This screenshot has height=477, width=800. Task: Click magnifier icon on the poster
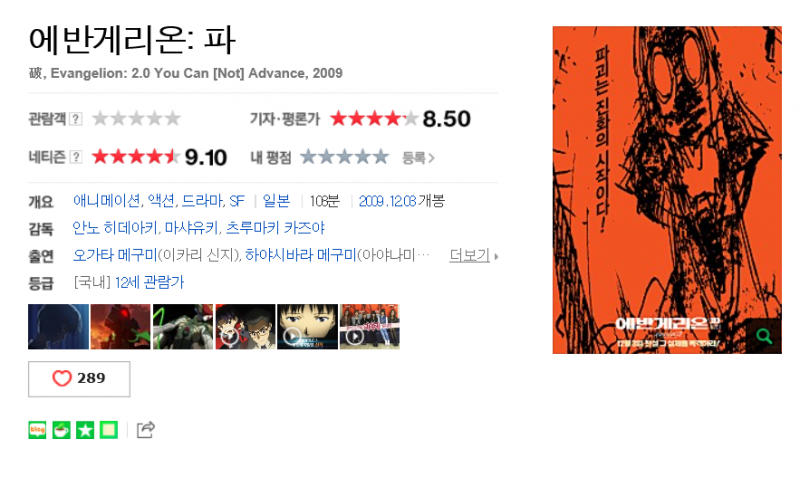click(x=763, y=336)
